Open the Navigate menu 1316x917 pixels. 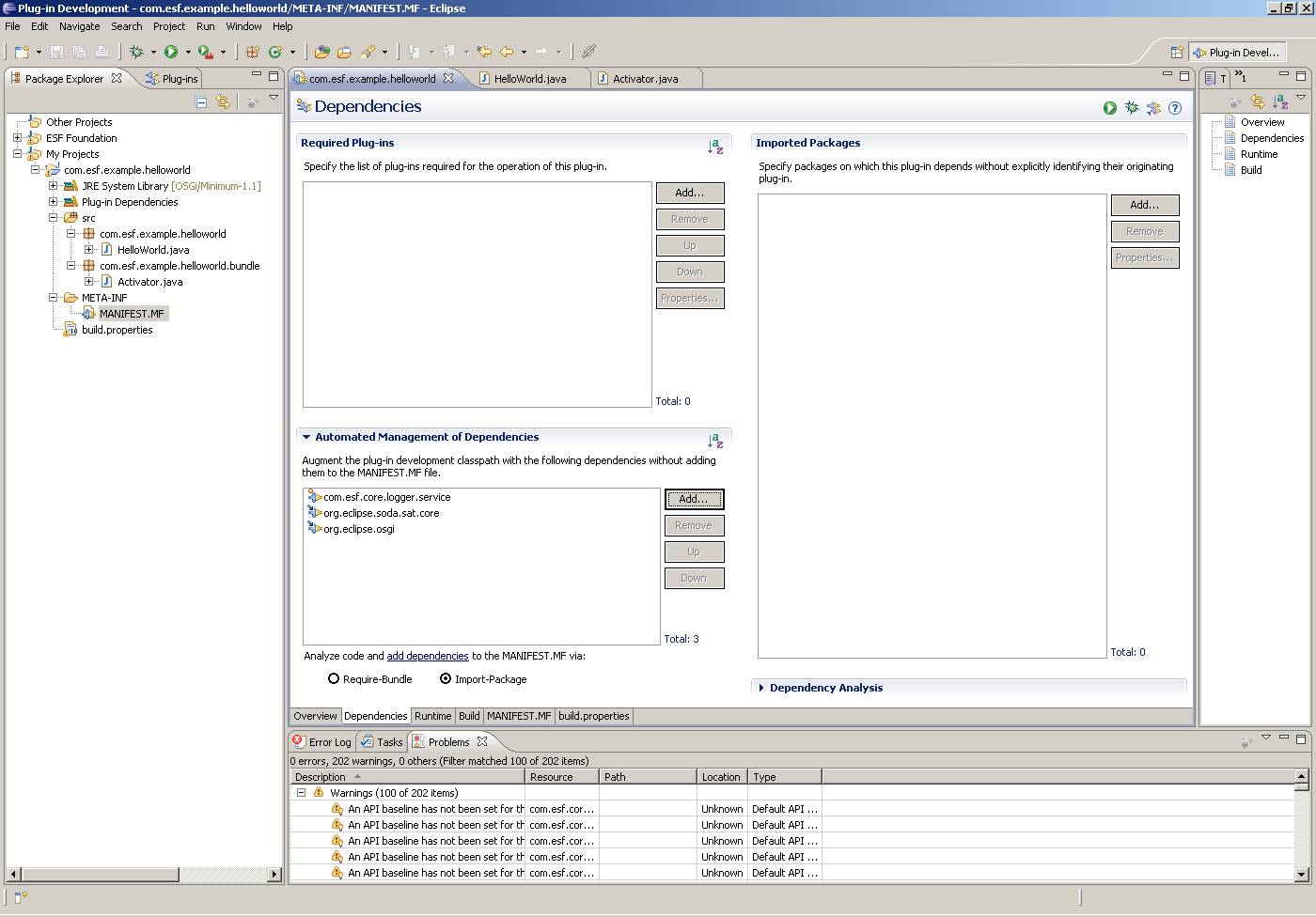(79, 26)
